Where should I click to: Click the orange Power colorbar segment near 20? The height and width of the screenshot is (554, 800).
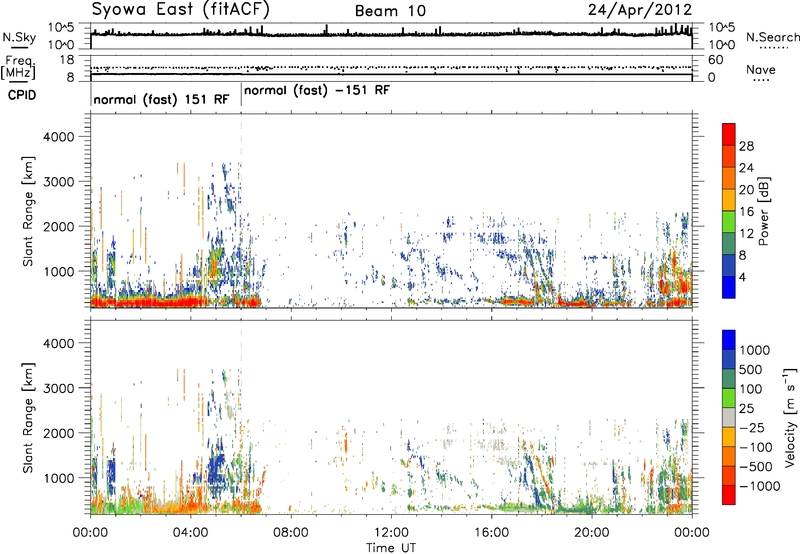[x=729, y=178]
